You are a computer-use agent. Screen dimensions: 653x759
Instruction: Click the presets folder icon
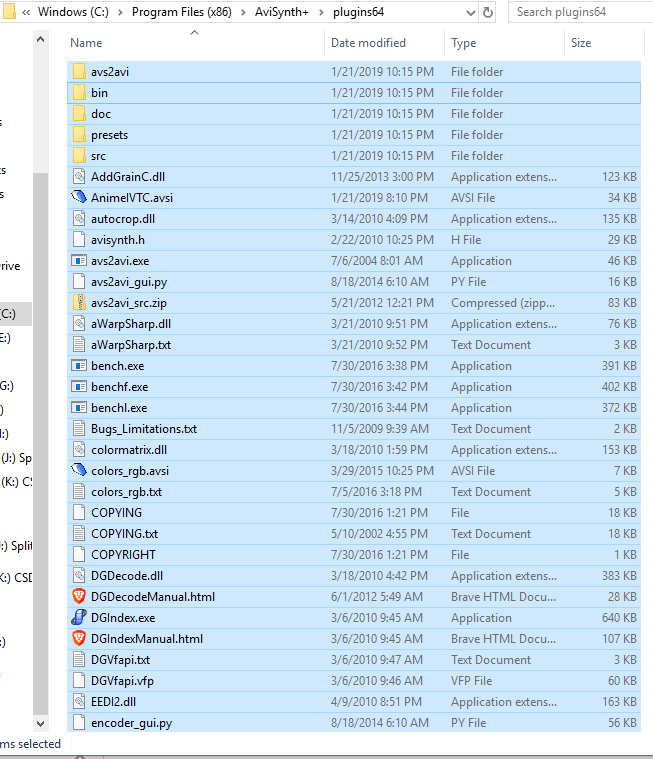pyautogui.click(x=79, y=135)
